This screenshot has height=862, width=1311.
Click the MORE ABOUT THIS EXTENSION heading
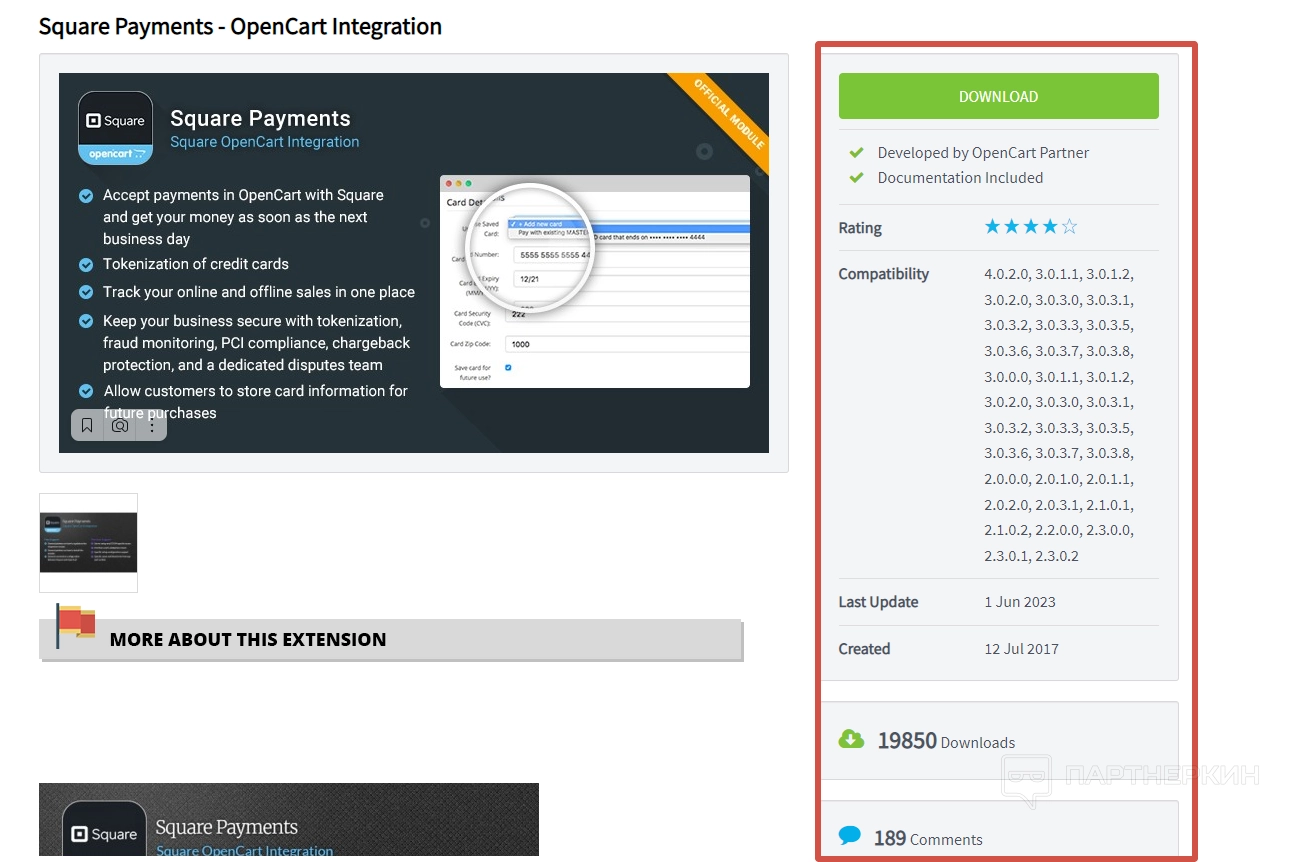(x=247, y=640)
